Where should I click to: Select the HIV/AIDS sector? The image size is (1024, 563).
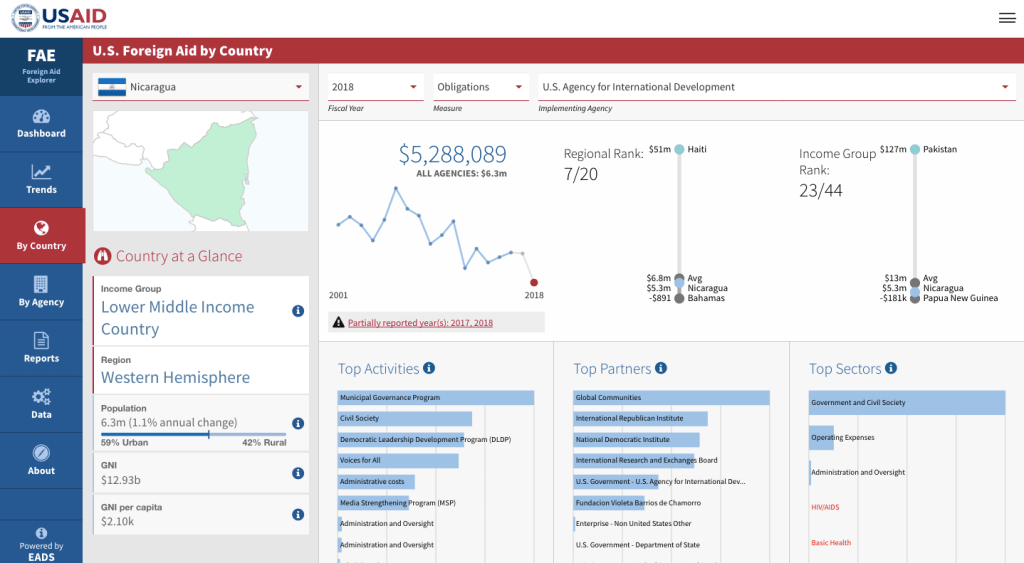[x=825, y=507]
